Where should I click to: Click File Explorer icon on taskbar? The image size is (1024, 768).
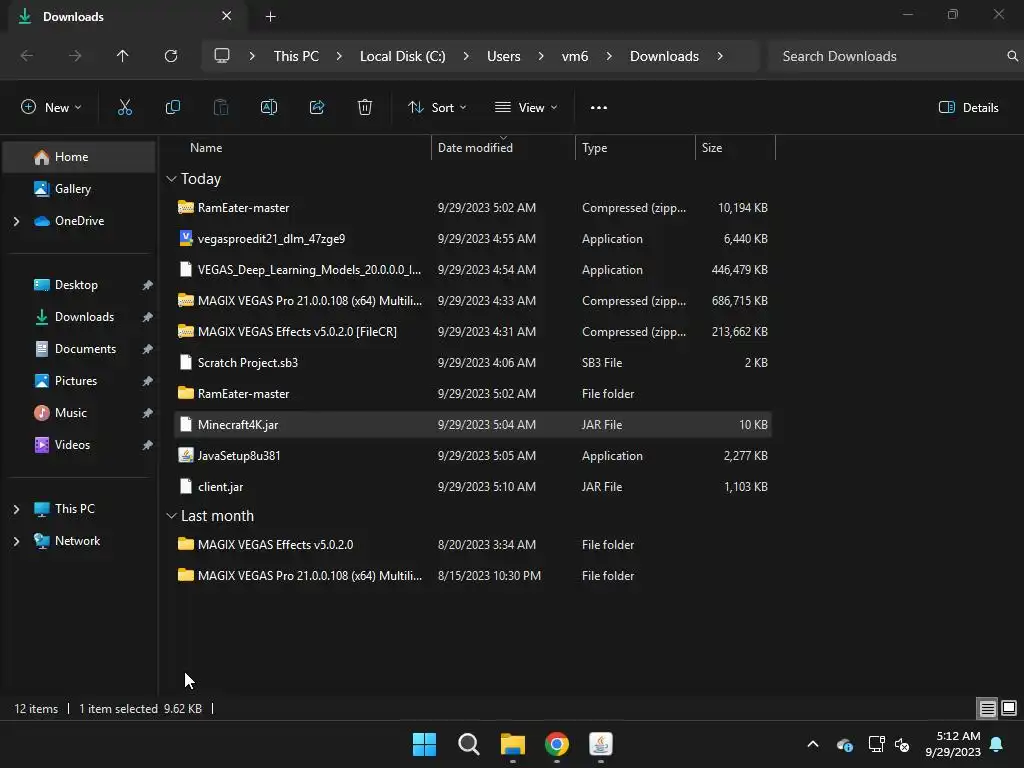pyautogui.click(x=513, y=744)
